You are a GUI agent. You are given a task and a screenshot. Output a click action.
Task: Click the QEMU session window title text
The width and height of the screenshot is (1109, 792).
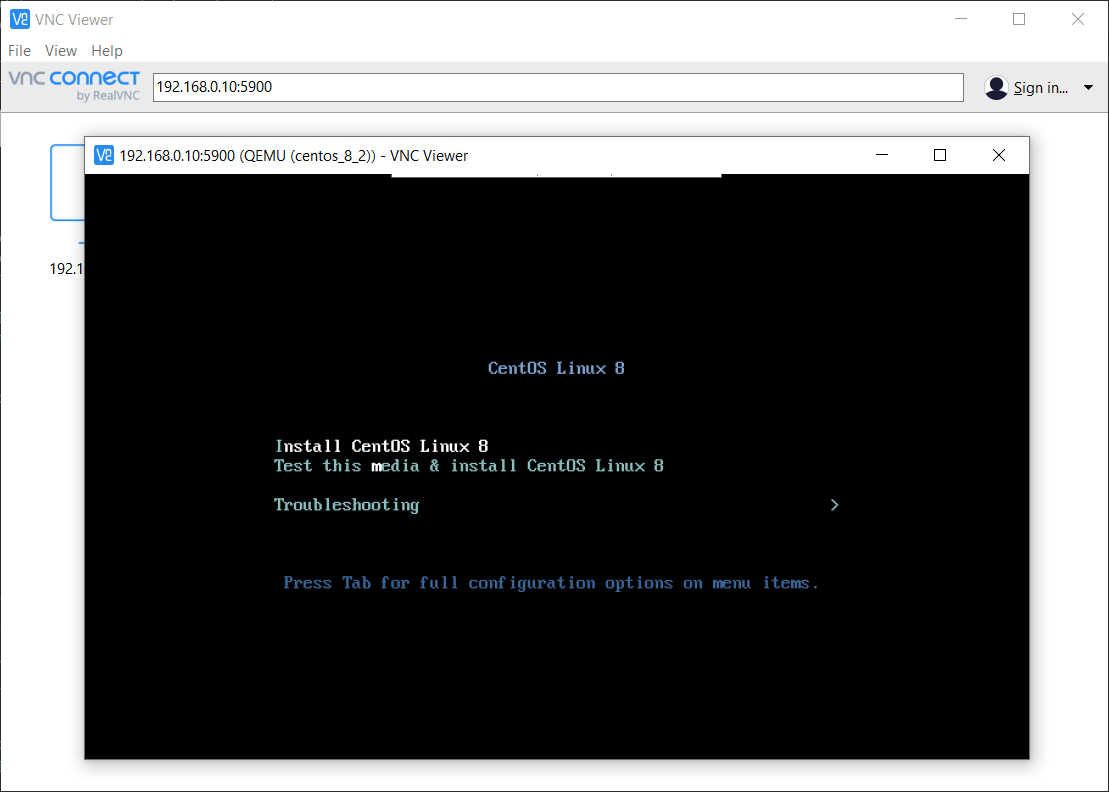pos(294,156)
